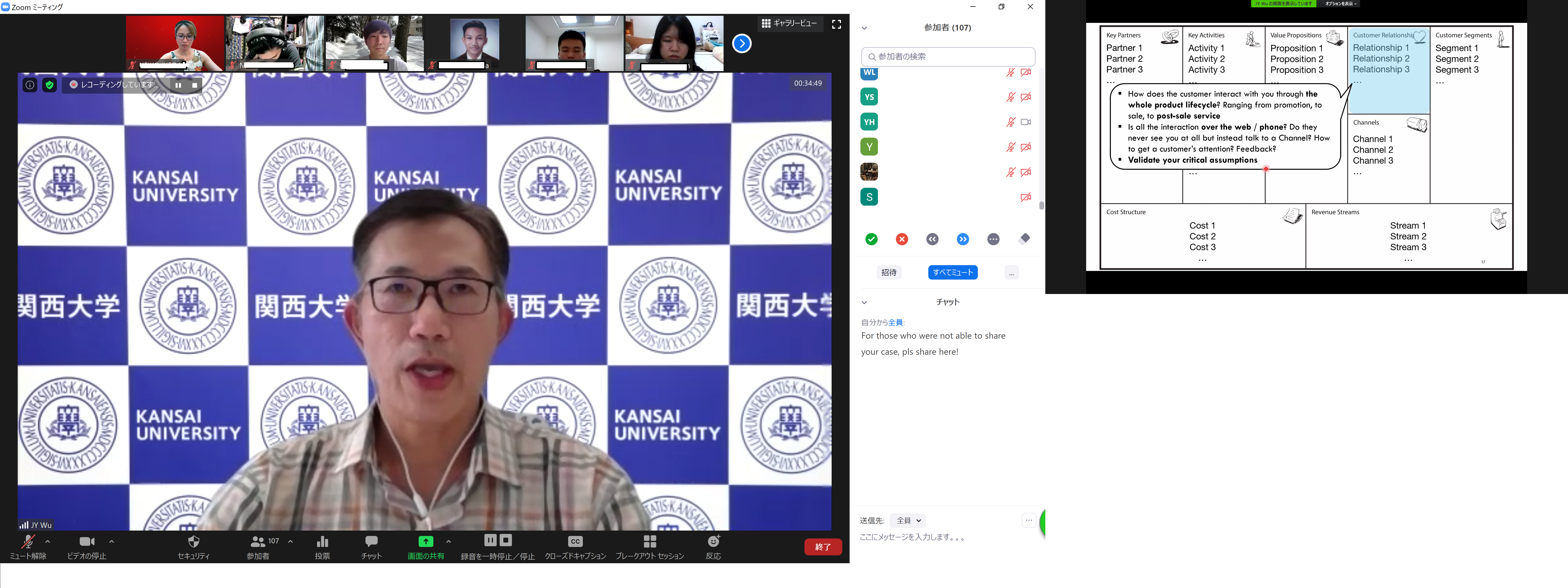The height and width of the screenshot is (588, 1568).
Task: Click the red No feedback icon
Action: pos(902,239)
